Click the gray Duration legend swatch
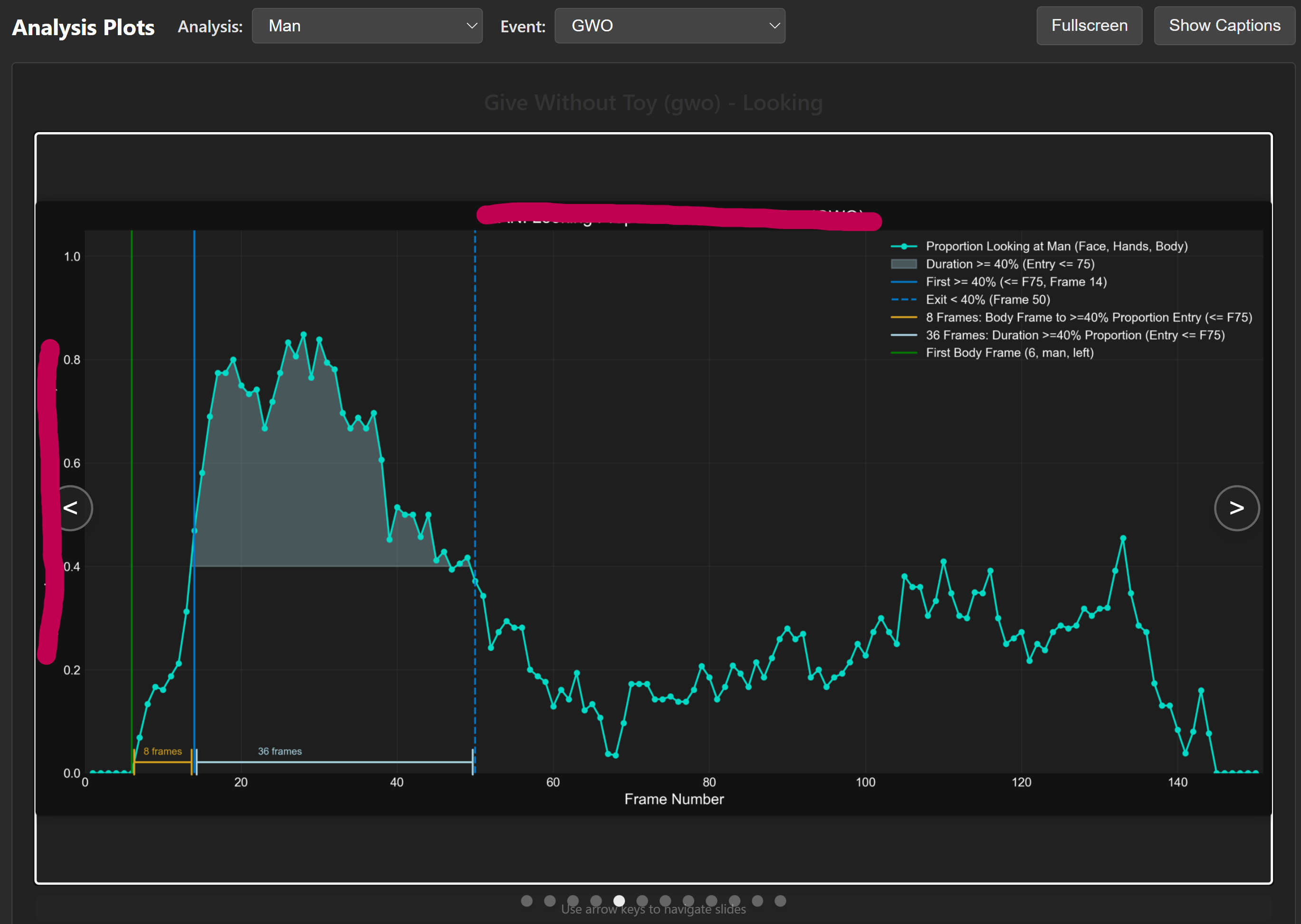The height and width of the screenshot is (924, 1301). [x=904, y=264]
